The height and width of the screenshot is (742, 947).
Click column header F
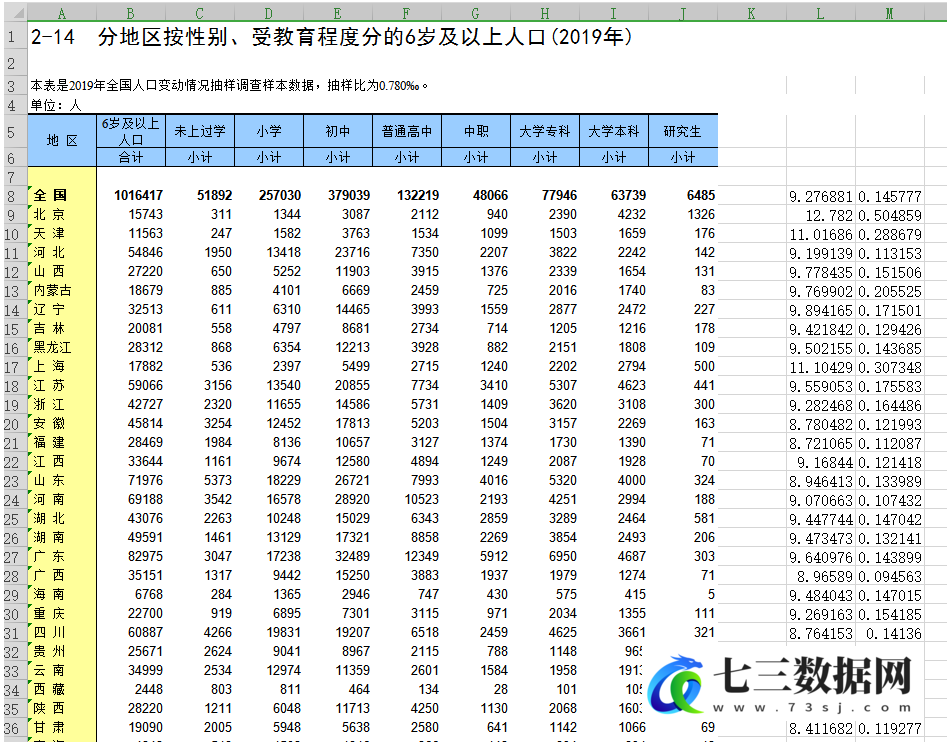click(x=406, y=13)
